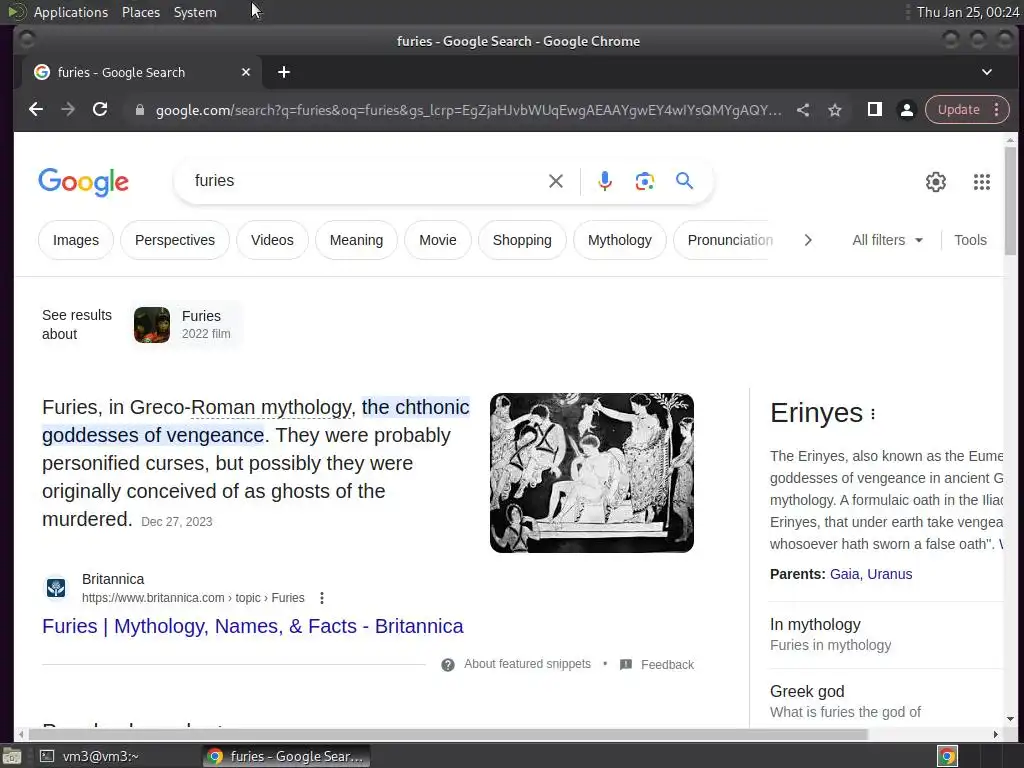Open the Greek vase painting image

tap(592, 473)
